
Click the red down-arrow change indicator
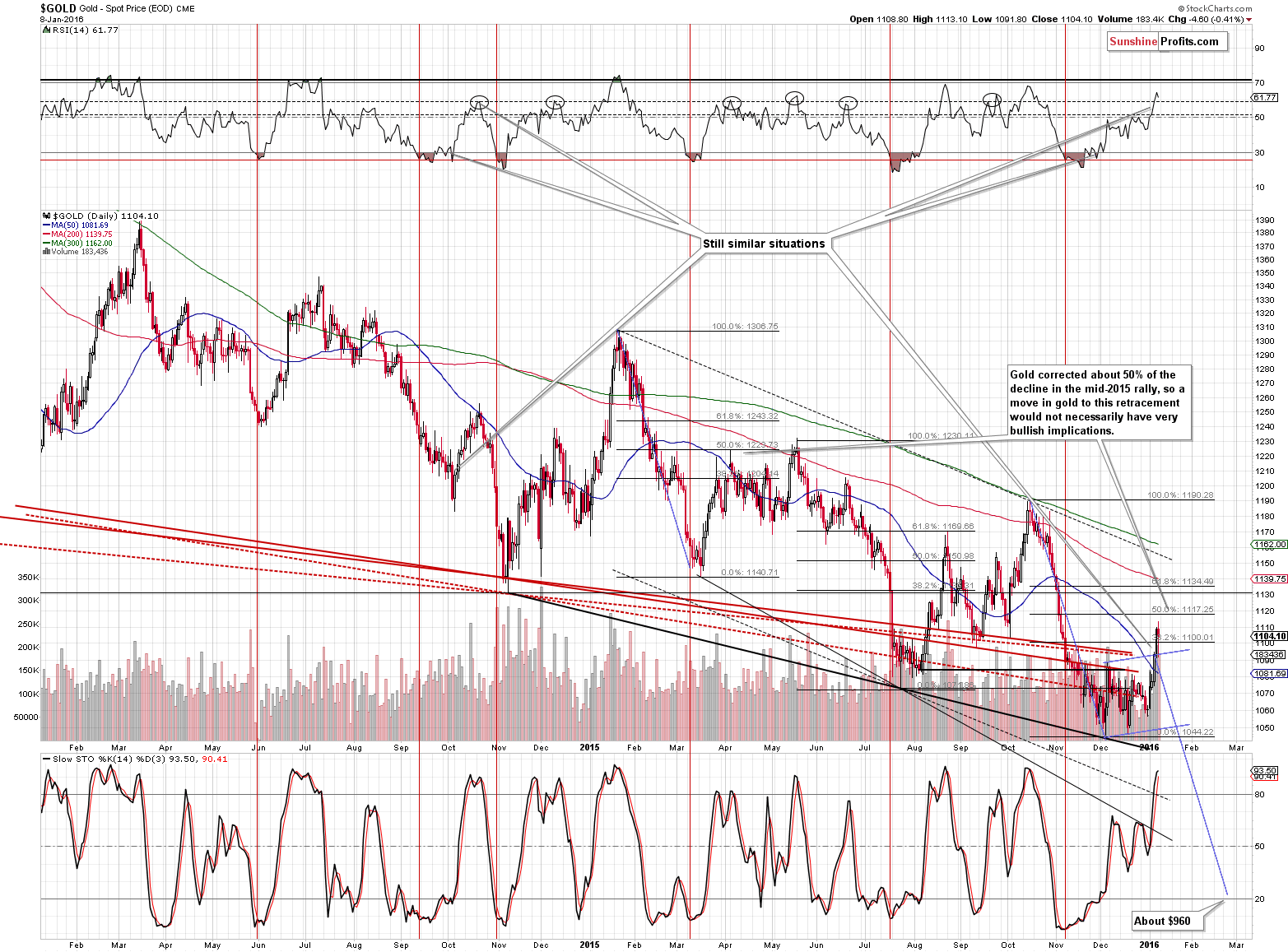point(1249,20)
